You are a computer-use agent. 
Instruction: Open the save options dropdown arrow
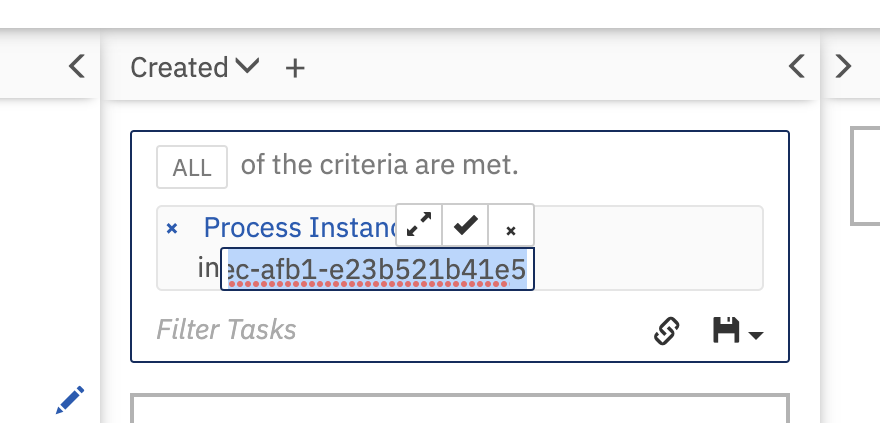[756, 334]
